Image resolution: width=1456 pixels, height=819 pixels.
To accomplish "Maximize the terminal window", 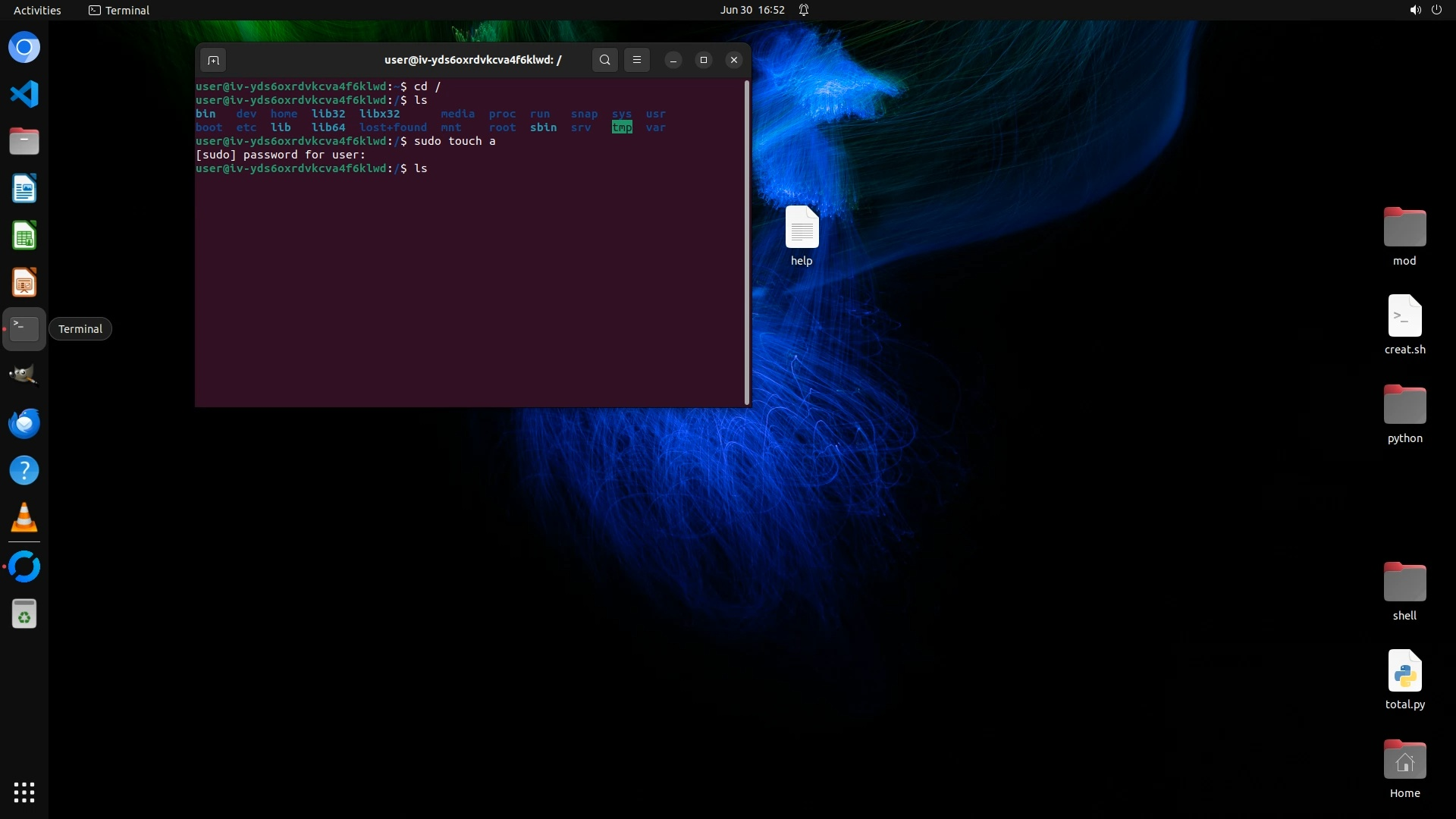I will 704,60.
